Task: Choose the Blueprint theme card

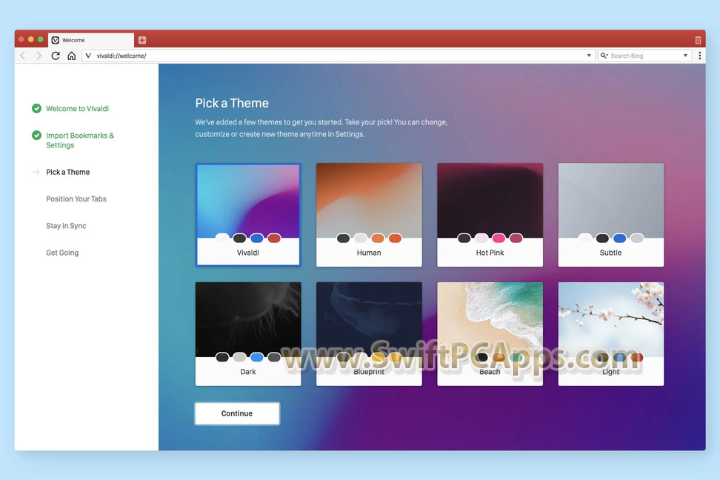Action: click(x=369, y=334)
